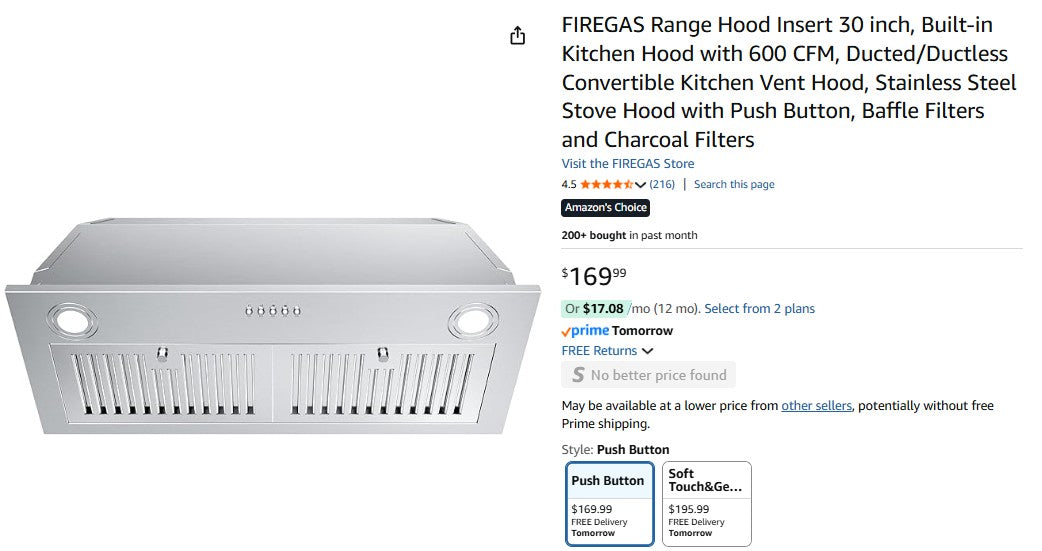Click the 'other sellers' link
Viewport: 1042px width, 551px height.
816,406
